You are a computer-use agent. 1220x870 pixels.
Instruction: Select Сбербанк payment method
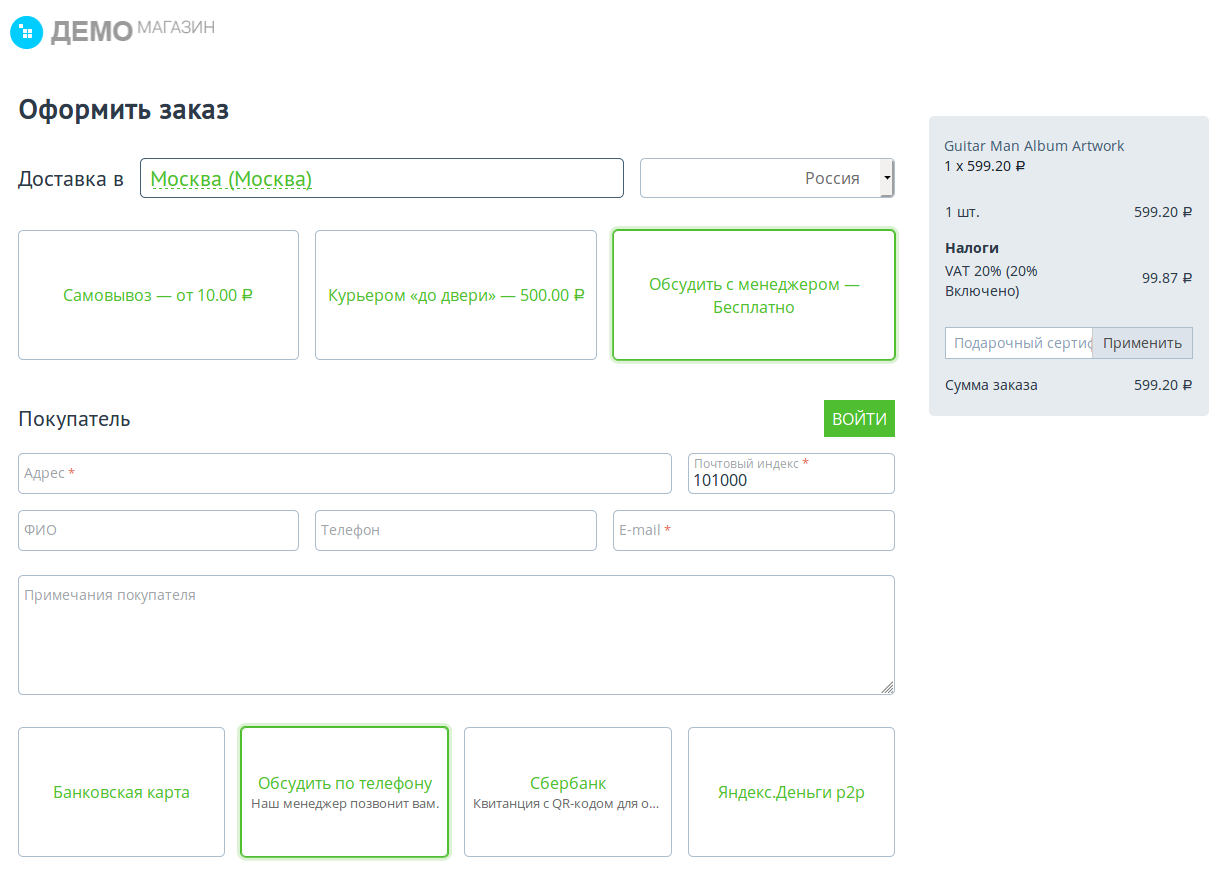coord(568,792)
